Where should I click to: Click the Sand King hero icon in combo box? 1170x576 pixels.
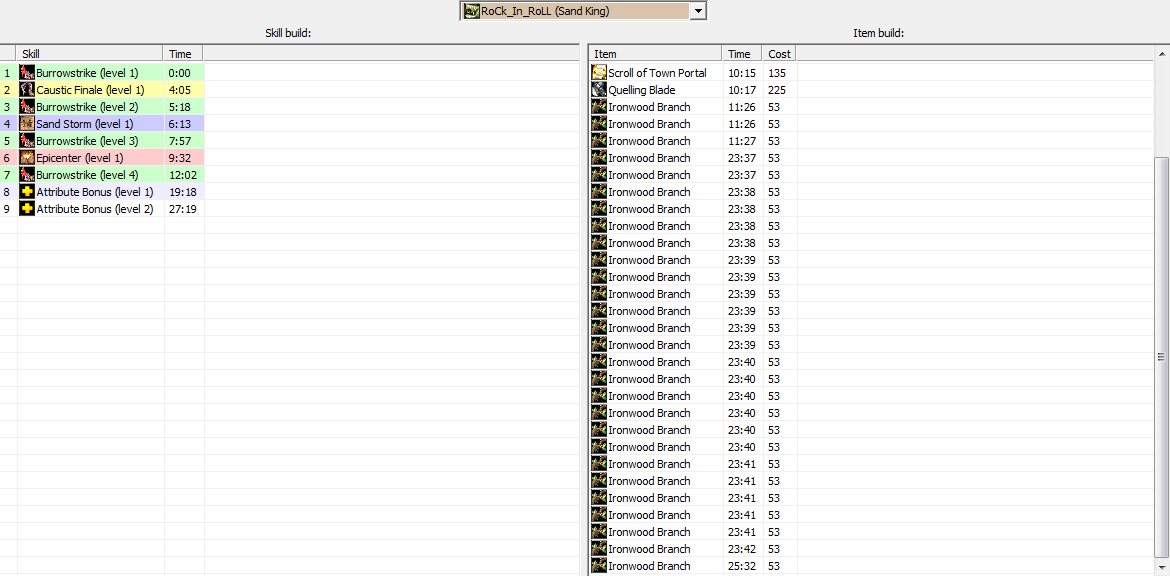click(472, 10)
